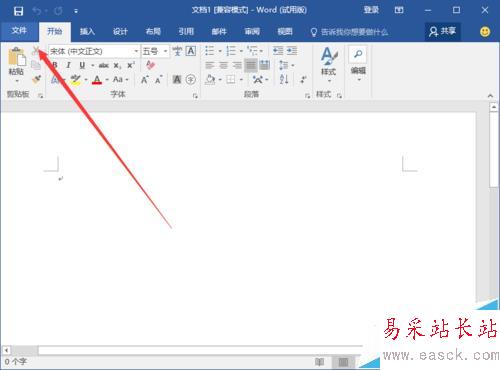The width and height of the screenshot is (500, 370).
Task: Click the phonetic guide (wen) icon
Action: coord(177,51)
